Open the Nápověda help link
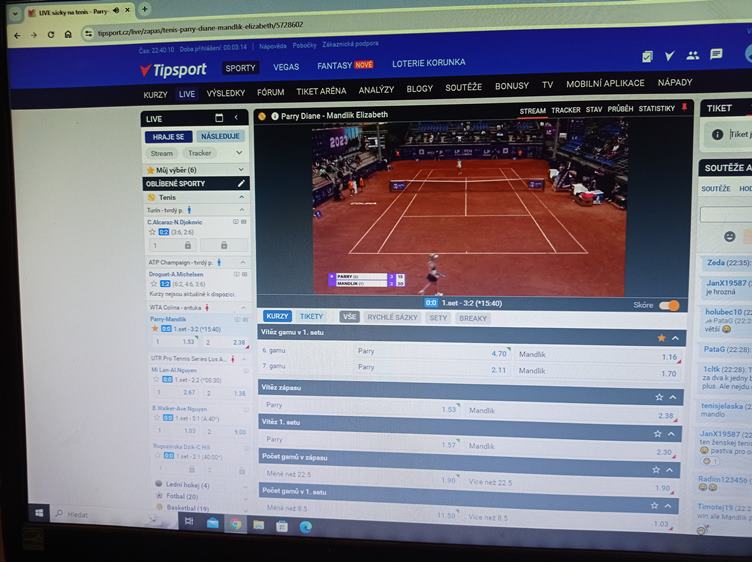 click(x=272, y=46)
